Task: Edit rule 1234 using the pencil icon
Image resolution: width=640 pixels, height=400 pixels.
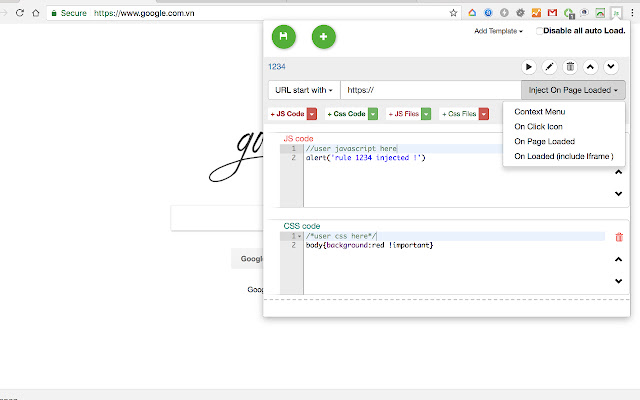Action: (549, 67)
